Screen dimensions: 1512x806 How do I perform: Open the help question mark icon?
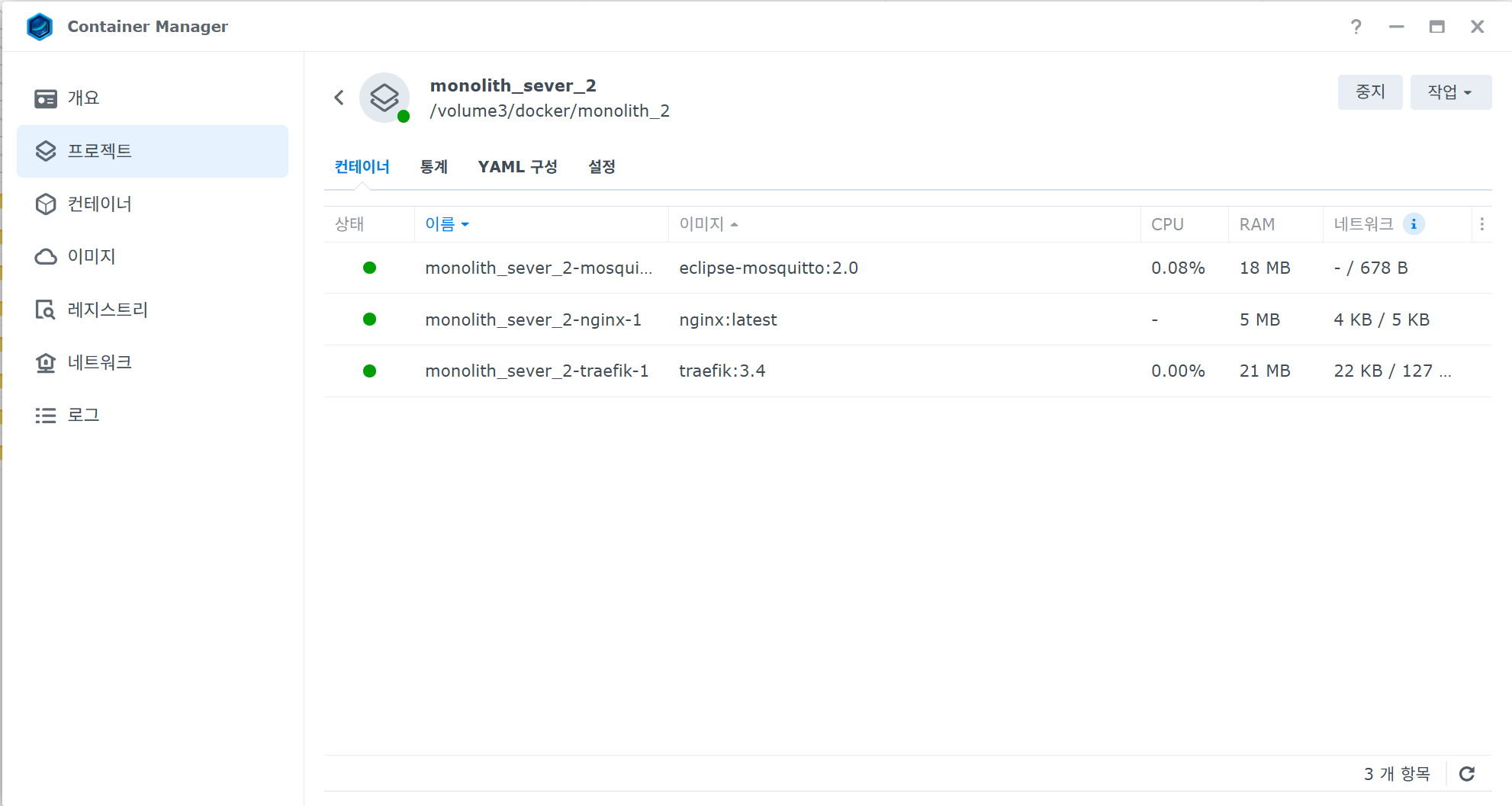tap(1356, 27)
